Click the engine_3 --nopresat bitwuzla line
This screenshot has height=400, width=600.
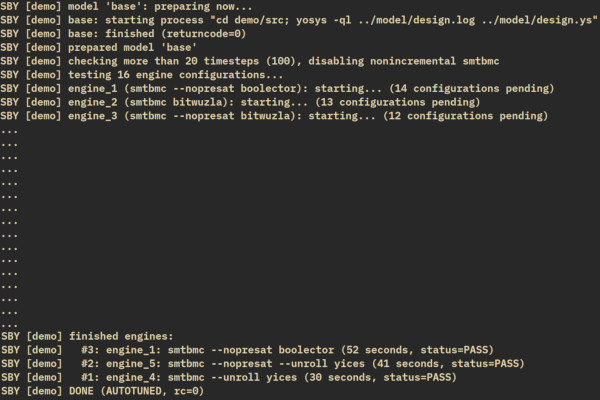tap(274, 116)
